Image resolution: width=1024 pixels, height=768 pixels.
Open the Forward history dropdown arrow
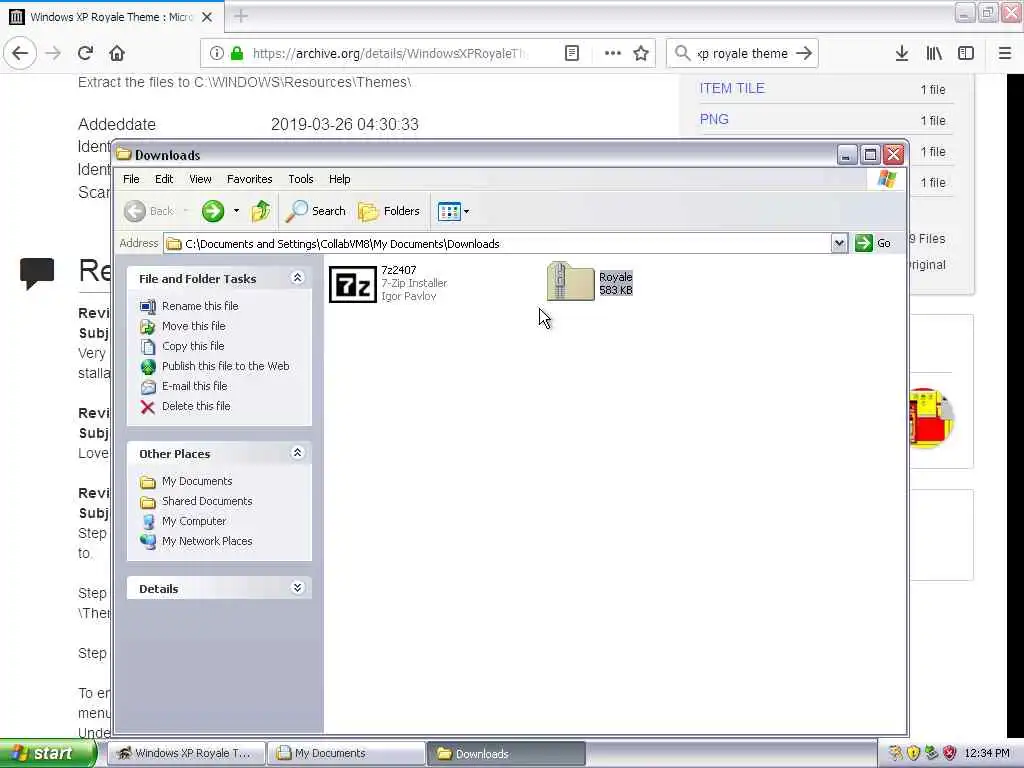click(x=236, y=211)
